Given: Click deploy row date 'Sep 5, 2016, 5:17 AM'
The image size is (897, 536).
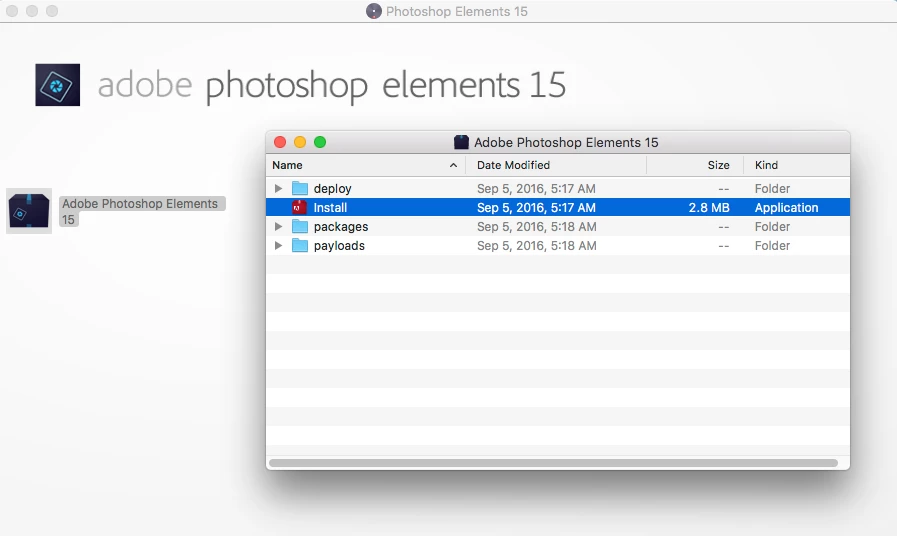Looking at the screenshot, I should click(x=536, y=188).
